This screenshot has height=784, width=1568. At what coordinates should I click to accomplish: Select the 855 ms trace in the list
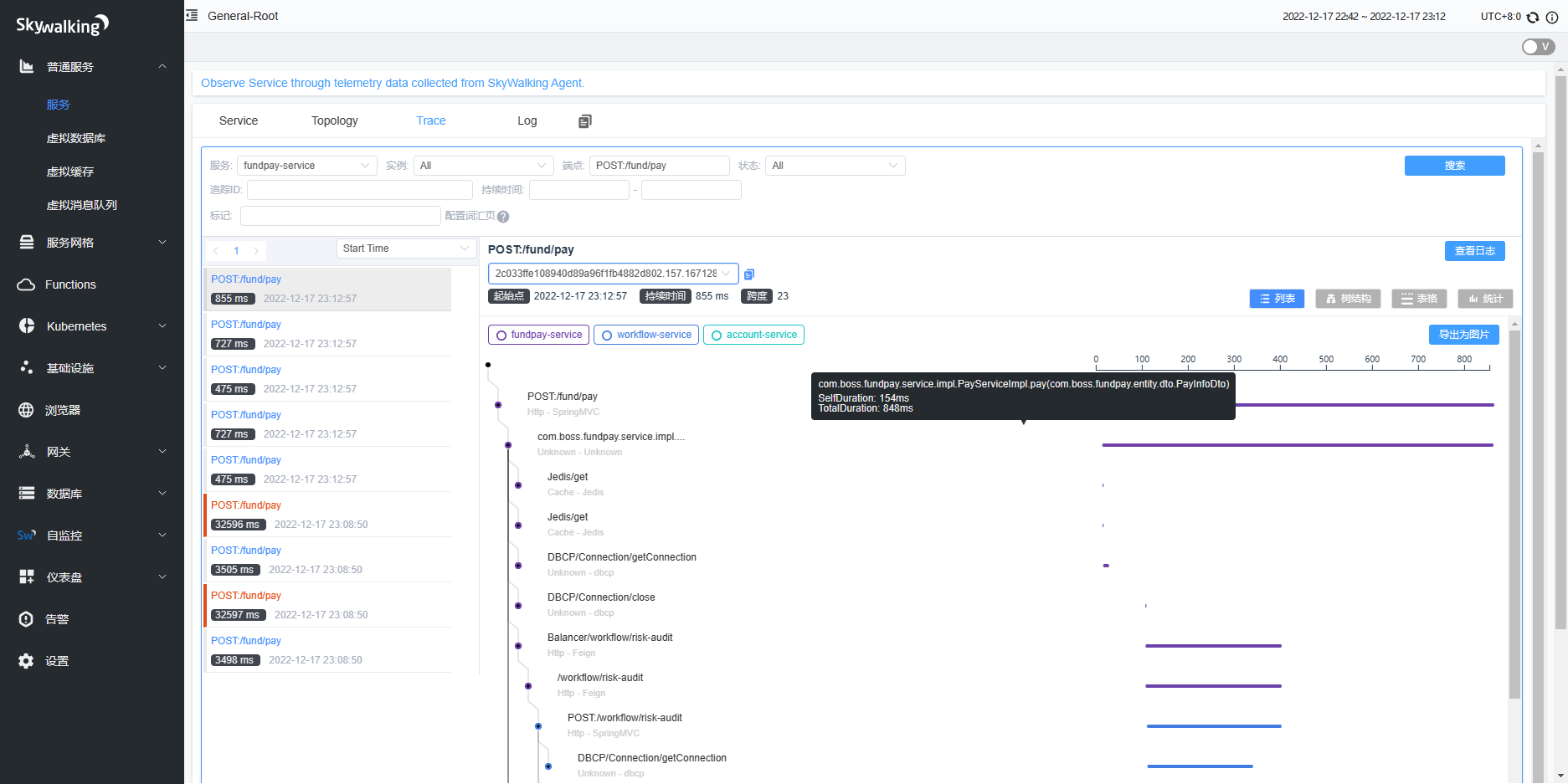(327, 289)
